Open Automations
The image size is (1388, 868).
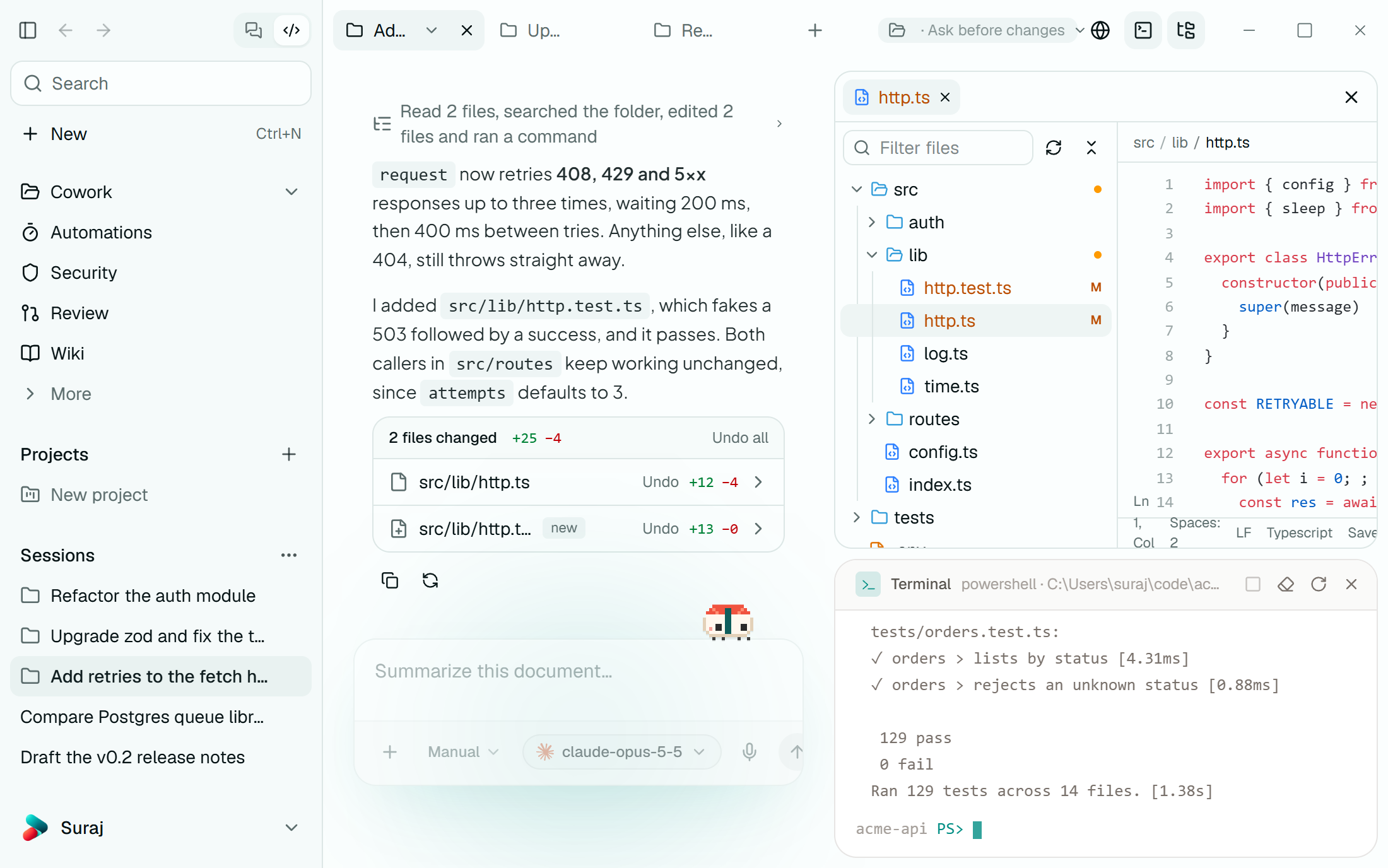pyautogui.click(x=161, y=232)
